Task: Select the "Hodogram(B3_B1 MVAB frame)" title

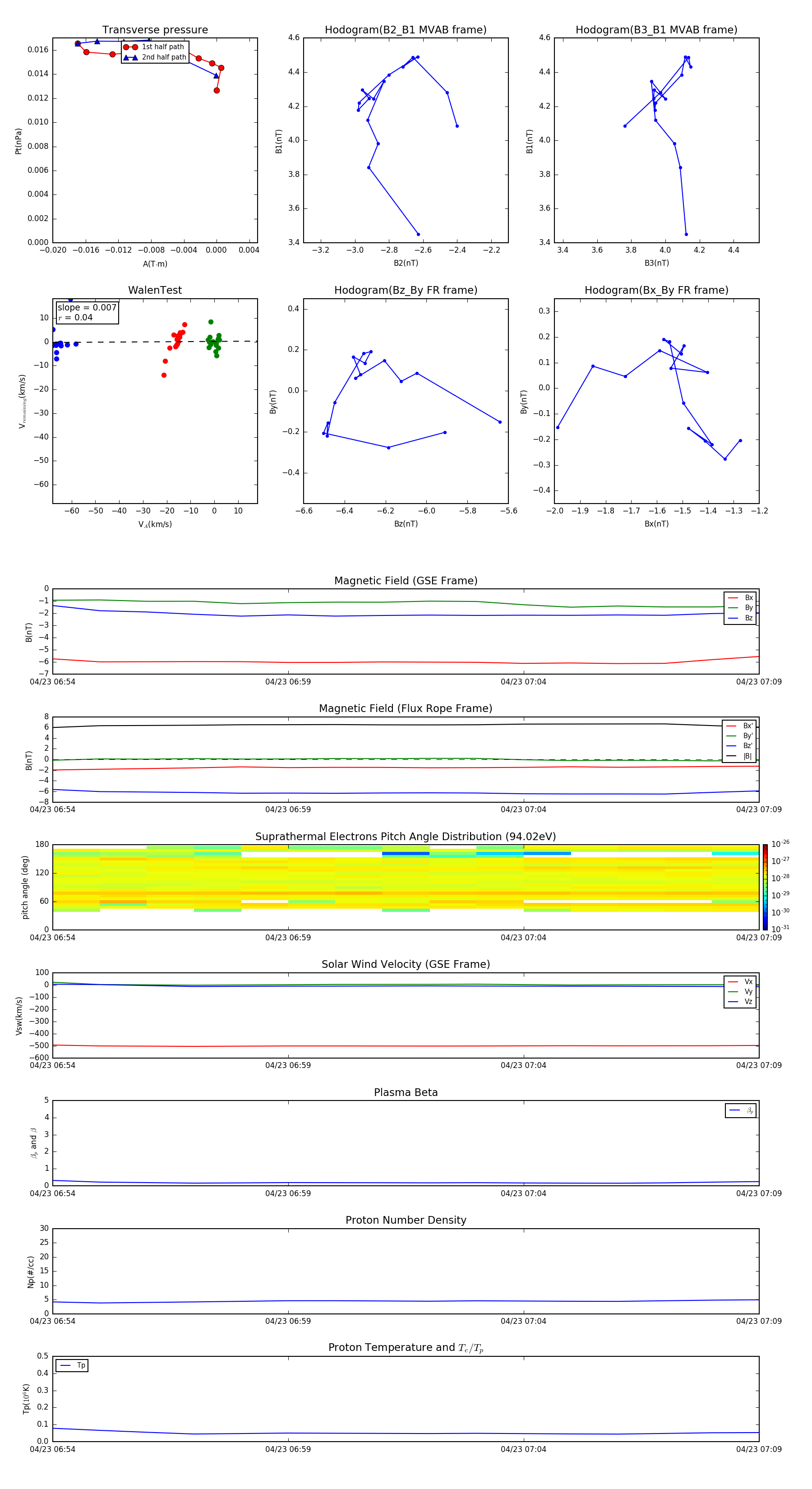Action: [656, 30]
